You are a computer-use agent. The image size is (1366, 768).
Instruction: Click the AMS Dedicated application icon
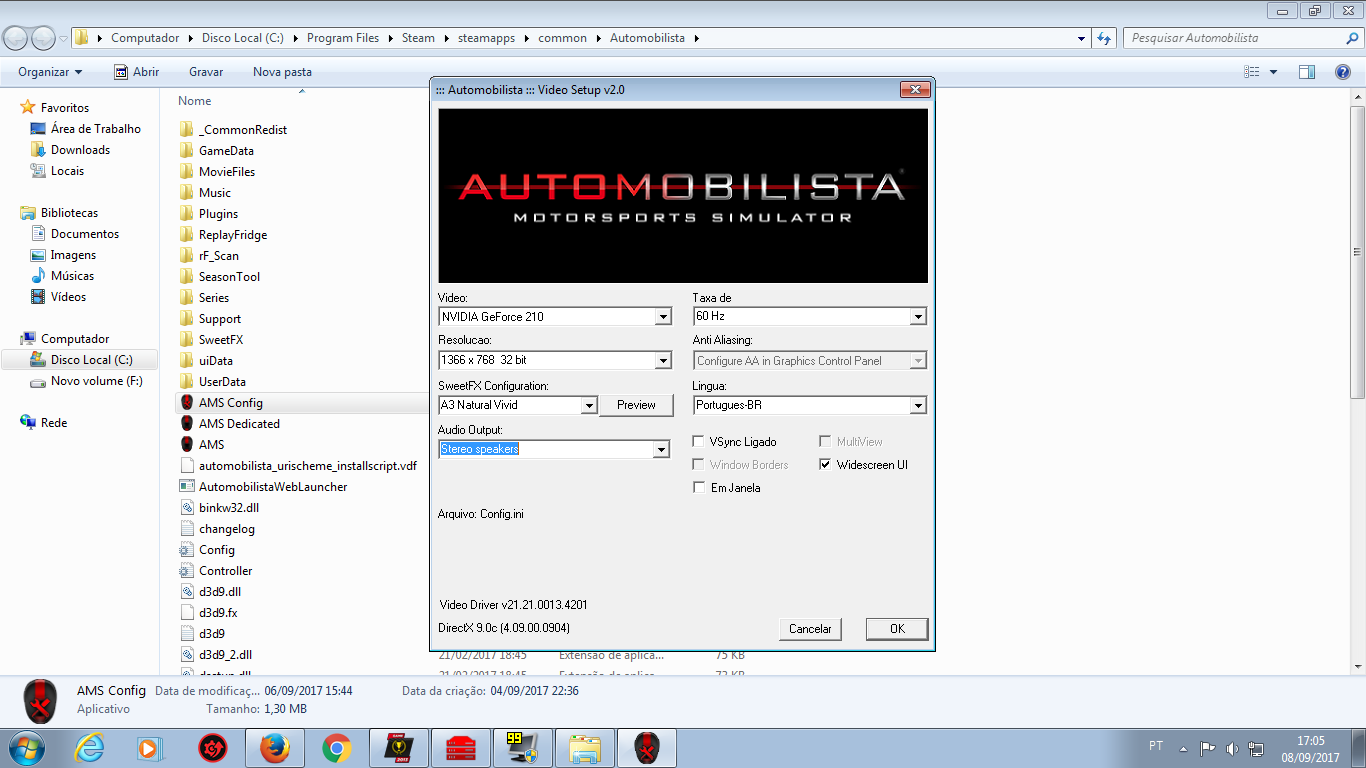(x=186, y=423)
